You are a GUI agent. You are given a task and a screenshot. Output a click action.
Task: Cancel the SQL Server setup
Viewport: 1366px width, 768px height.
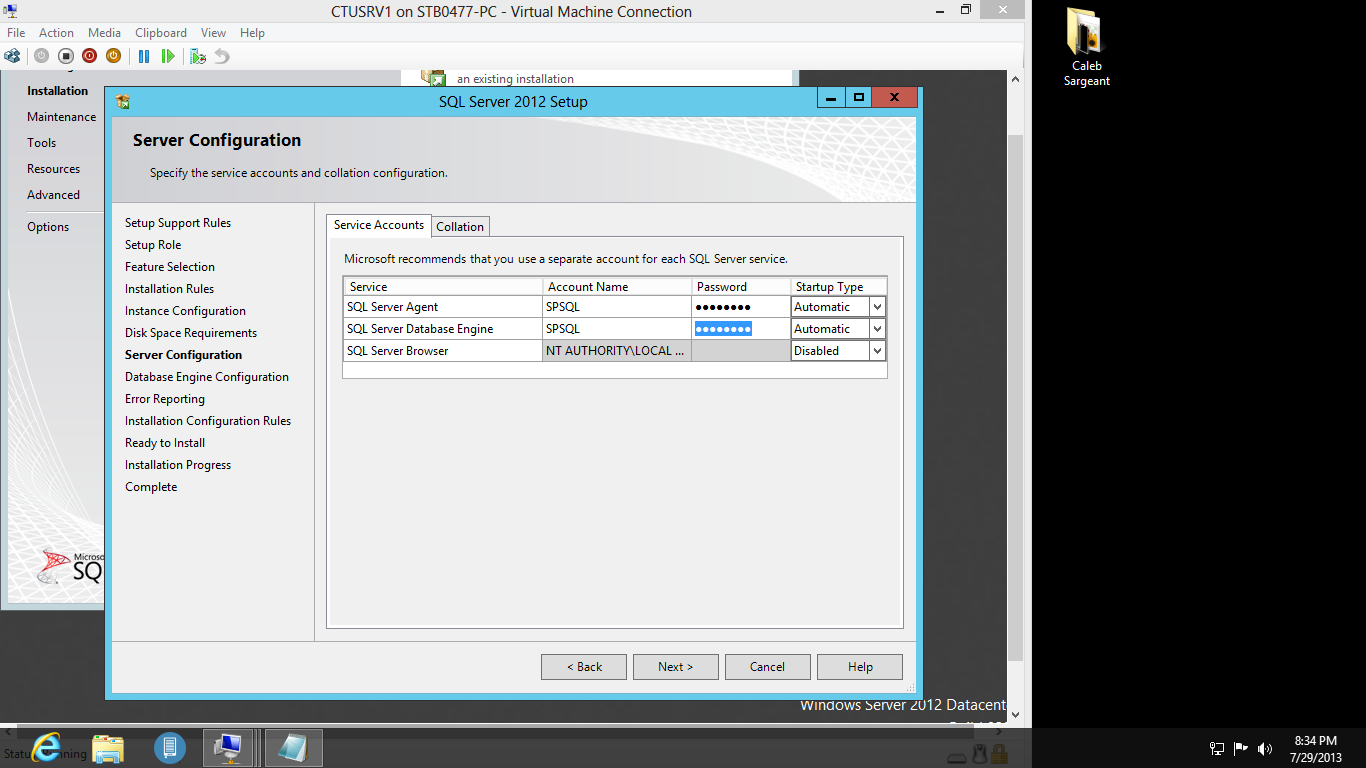(x=768, y=667)
